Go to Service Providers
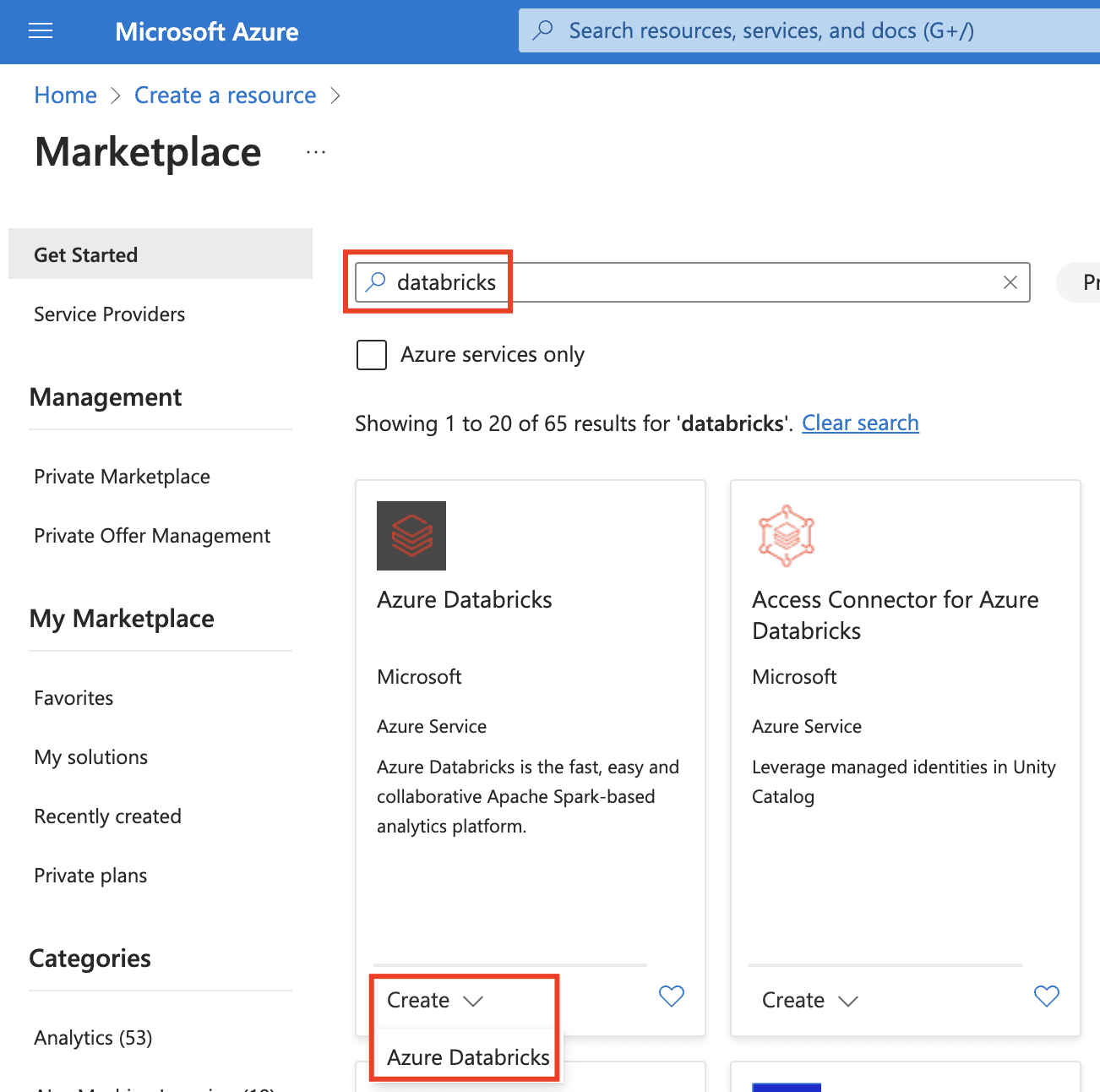This screenshot has height=1092, width=1100. [109, 314]
